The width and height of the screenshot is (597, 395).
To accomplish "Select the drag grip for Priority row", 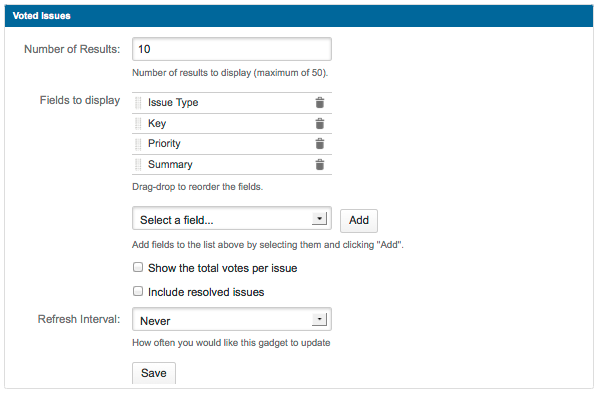I will tap(138, 144).
